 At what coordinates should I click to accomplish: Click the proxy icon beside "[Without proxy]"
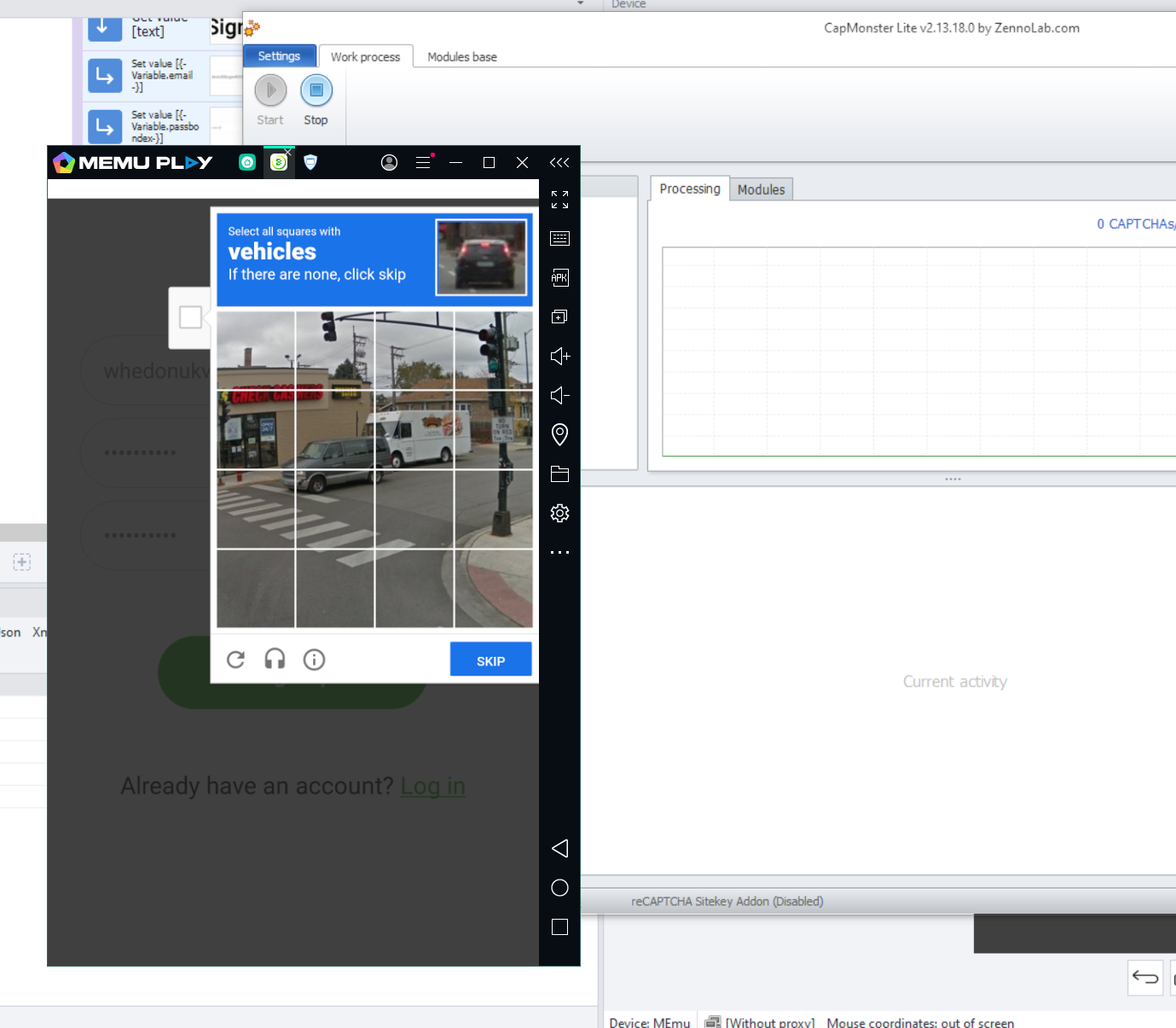713,1022
